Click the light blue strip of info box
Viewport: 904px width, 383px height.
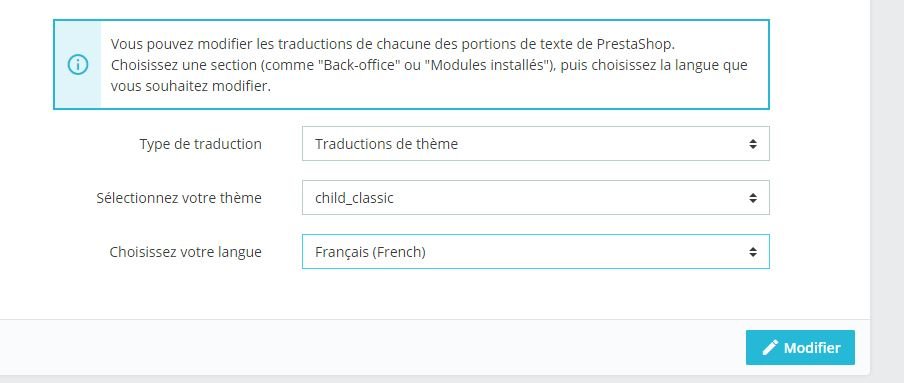click(78, 65)
